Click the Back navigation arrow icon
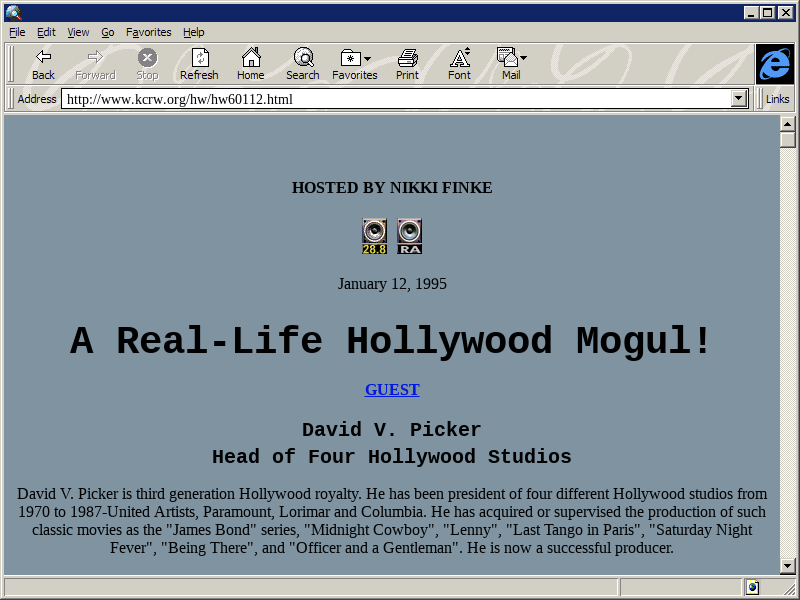Screen dimensions: 800x600 pos(43,58)
